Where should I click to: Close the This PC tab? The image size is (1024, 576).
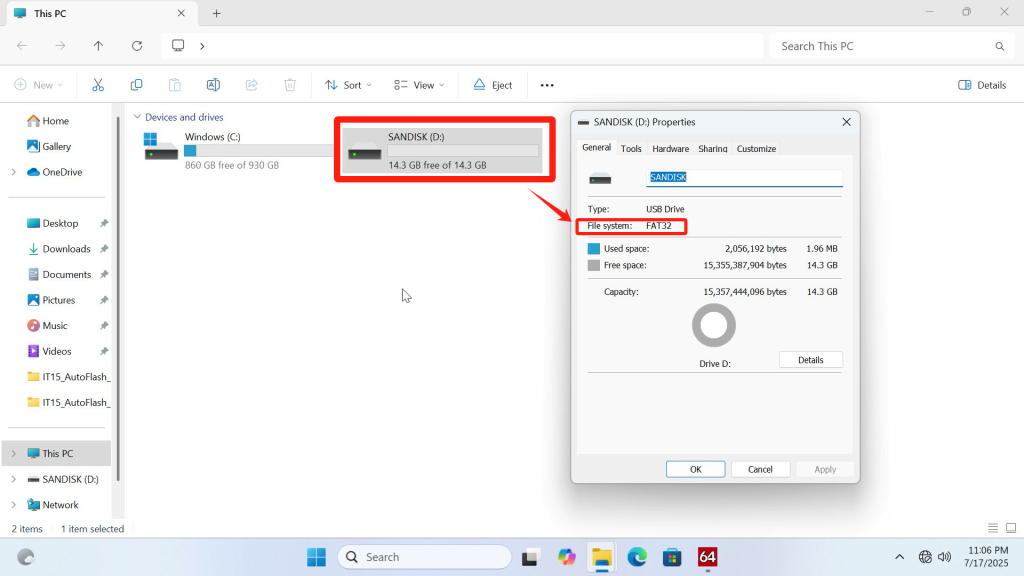coord(181,13)
